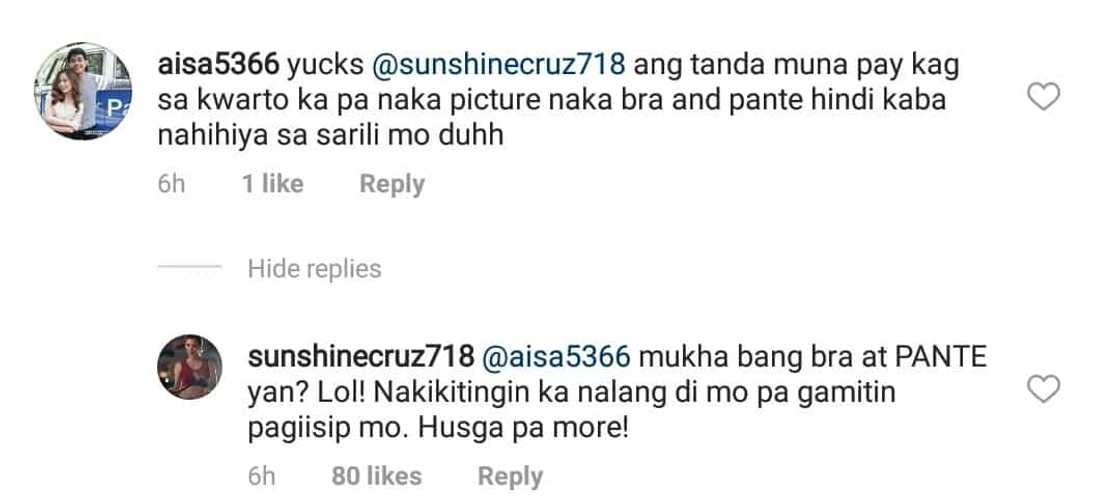Image resolution: width=1120 pixels, height=504 pixels.
Task: Open aisa5366's profile picture
Action: [x=85, y=91]
